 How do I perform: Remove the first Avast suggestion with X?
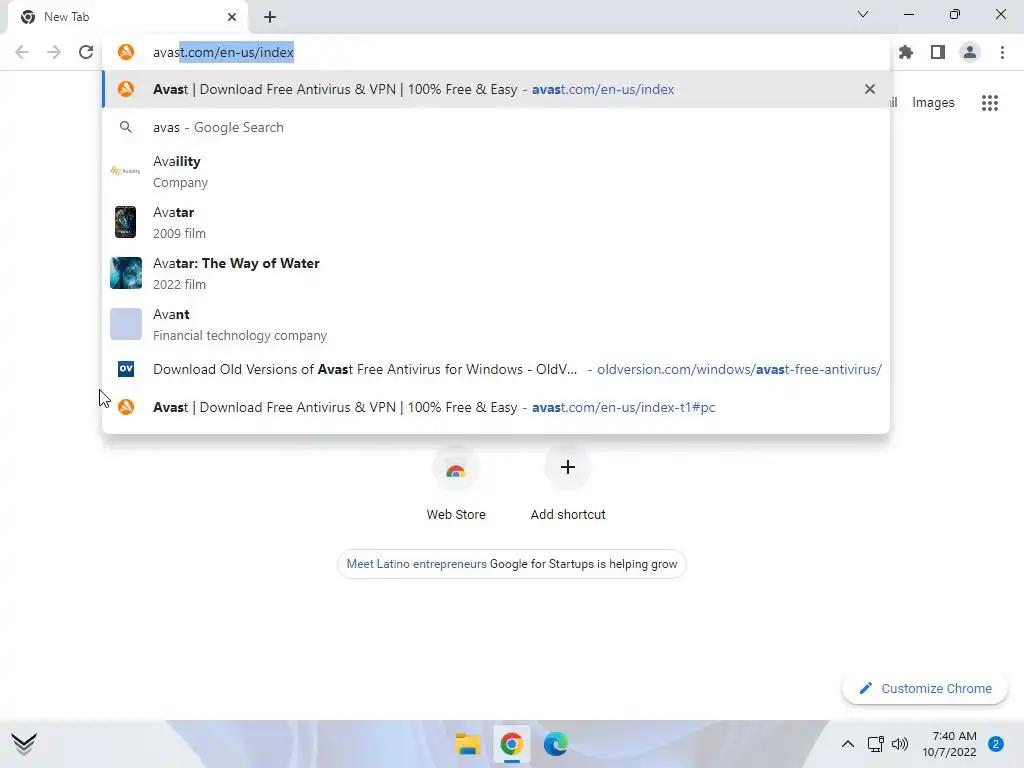coord(869,89)
